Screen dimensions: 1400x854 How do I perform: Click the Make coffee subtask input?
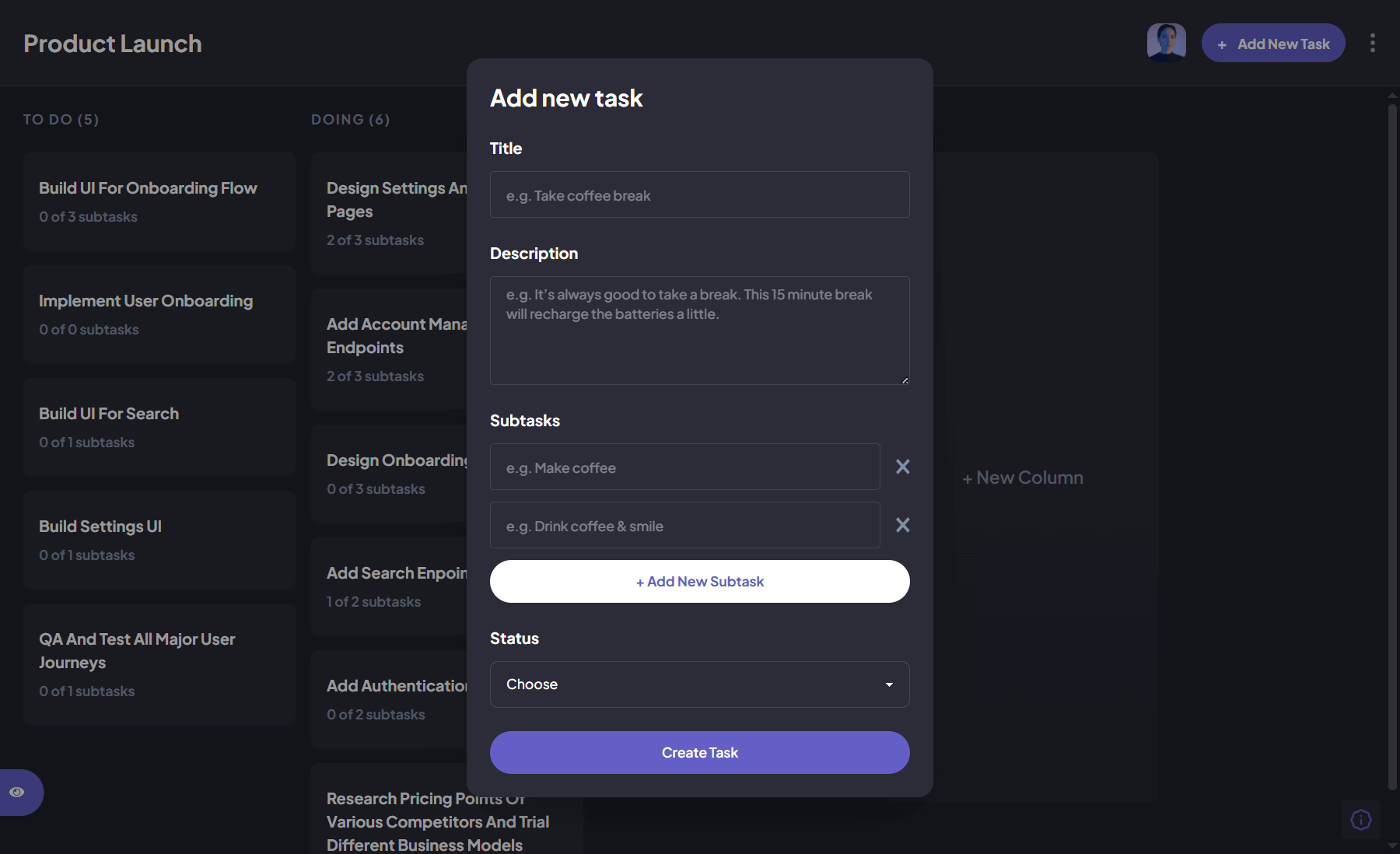[x=684, y=467]
